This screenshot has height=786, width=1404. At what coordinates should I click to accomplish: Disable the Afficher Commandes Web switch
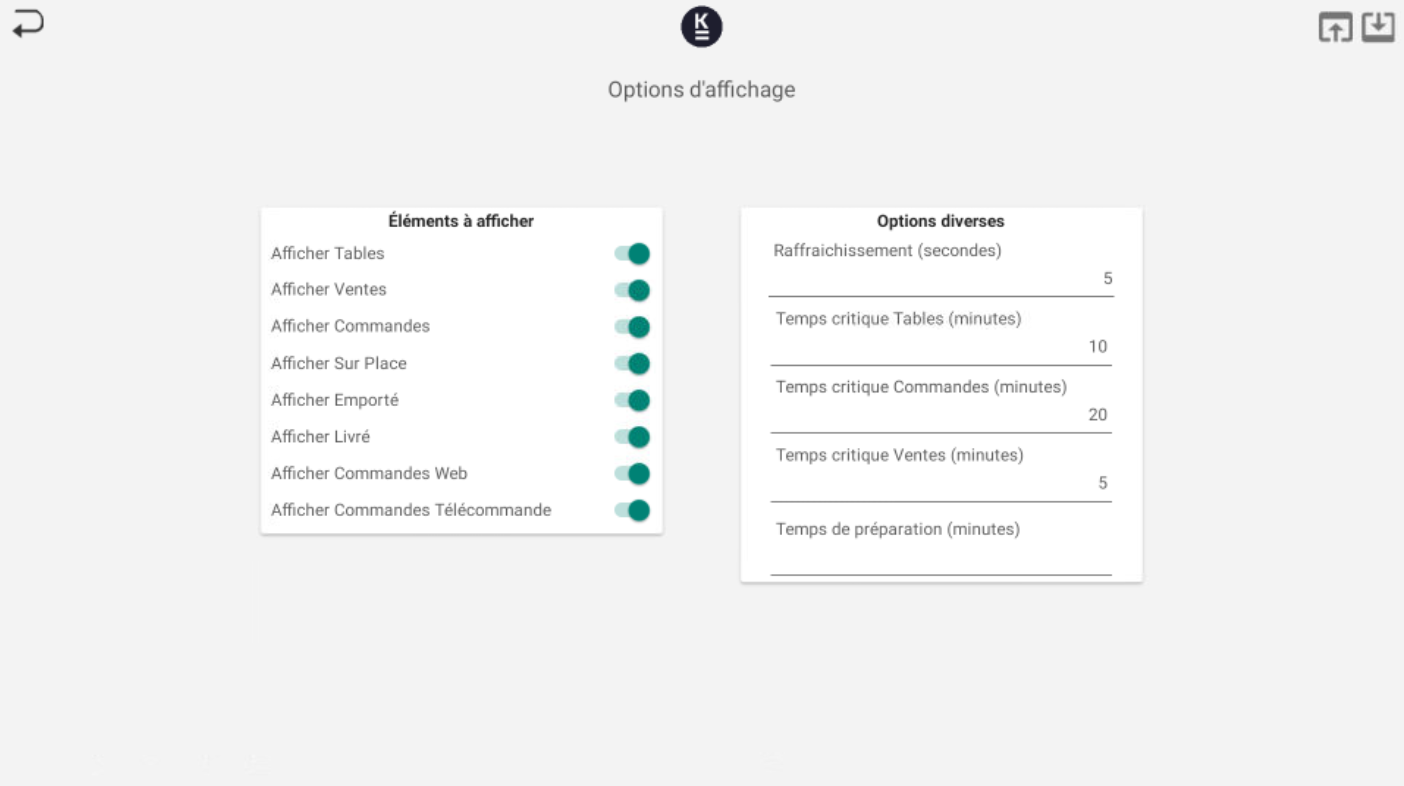[x=632, y=474]
